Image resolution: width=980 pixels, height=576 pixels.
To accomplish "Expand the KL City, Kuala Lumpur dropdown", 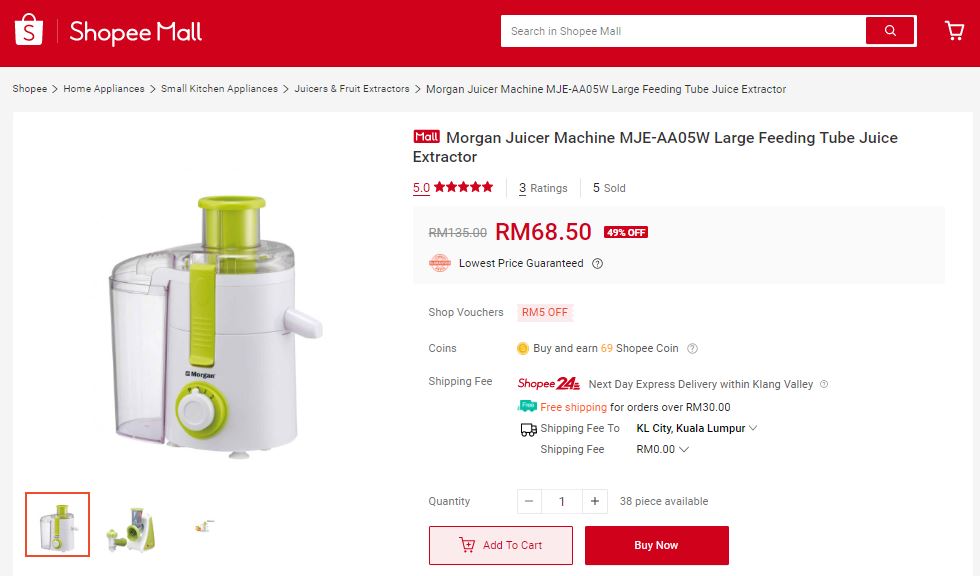I will (696, 429).
